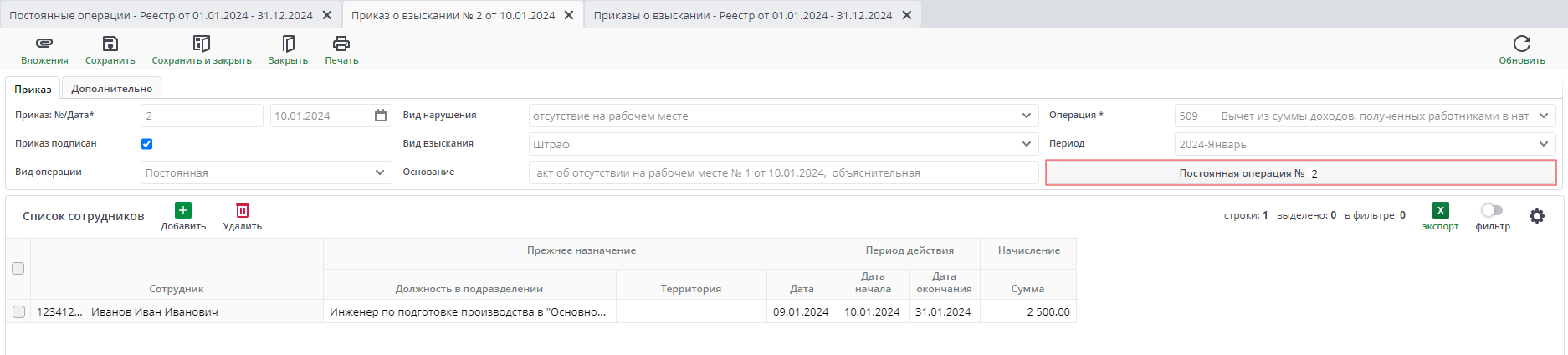
Task: Switch to the Дополнительно tab
Action: tap(112, 89)
